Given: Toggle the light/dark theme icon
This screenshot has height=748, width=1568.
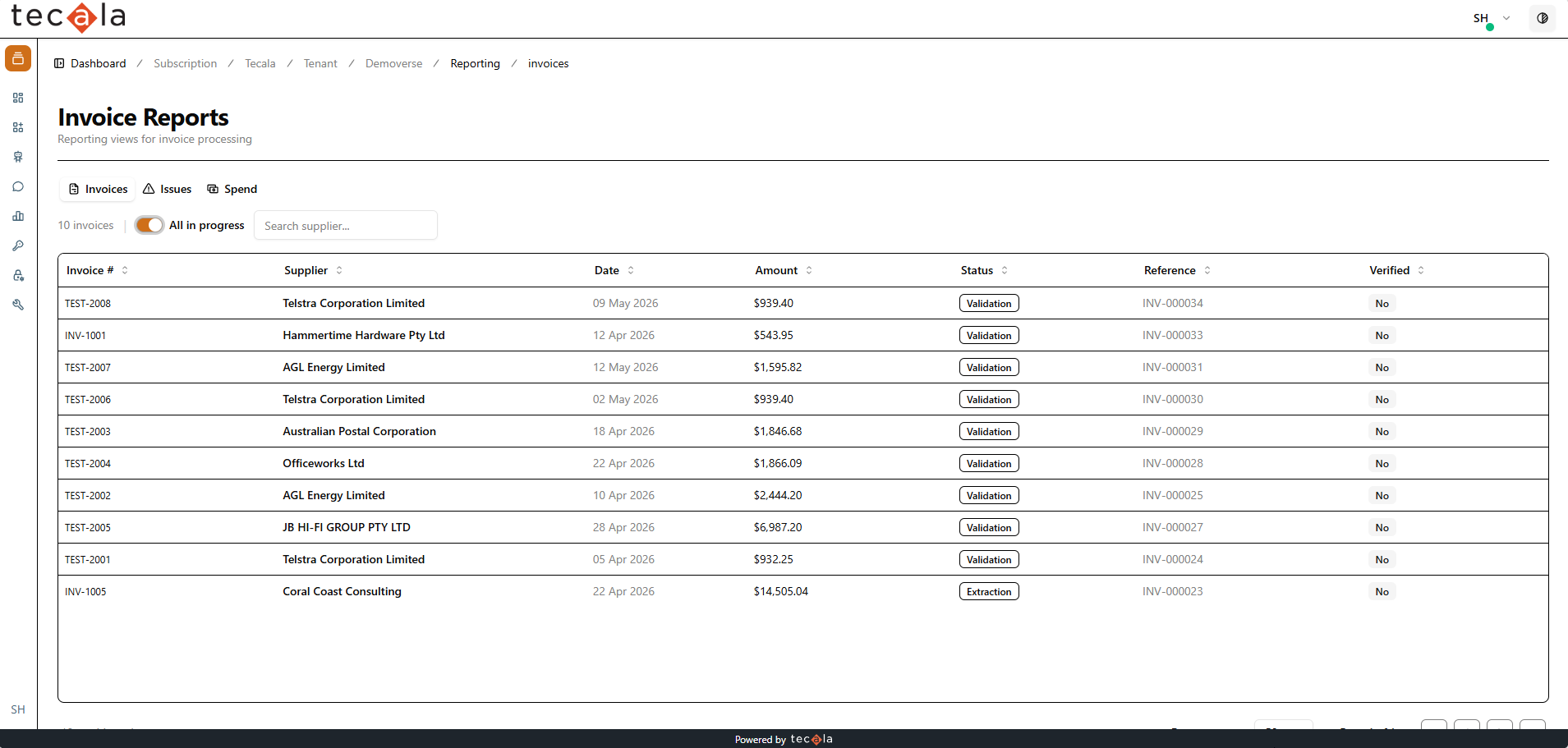Looking at the screenshot, I should point(1543,18).
